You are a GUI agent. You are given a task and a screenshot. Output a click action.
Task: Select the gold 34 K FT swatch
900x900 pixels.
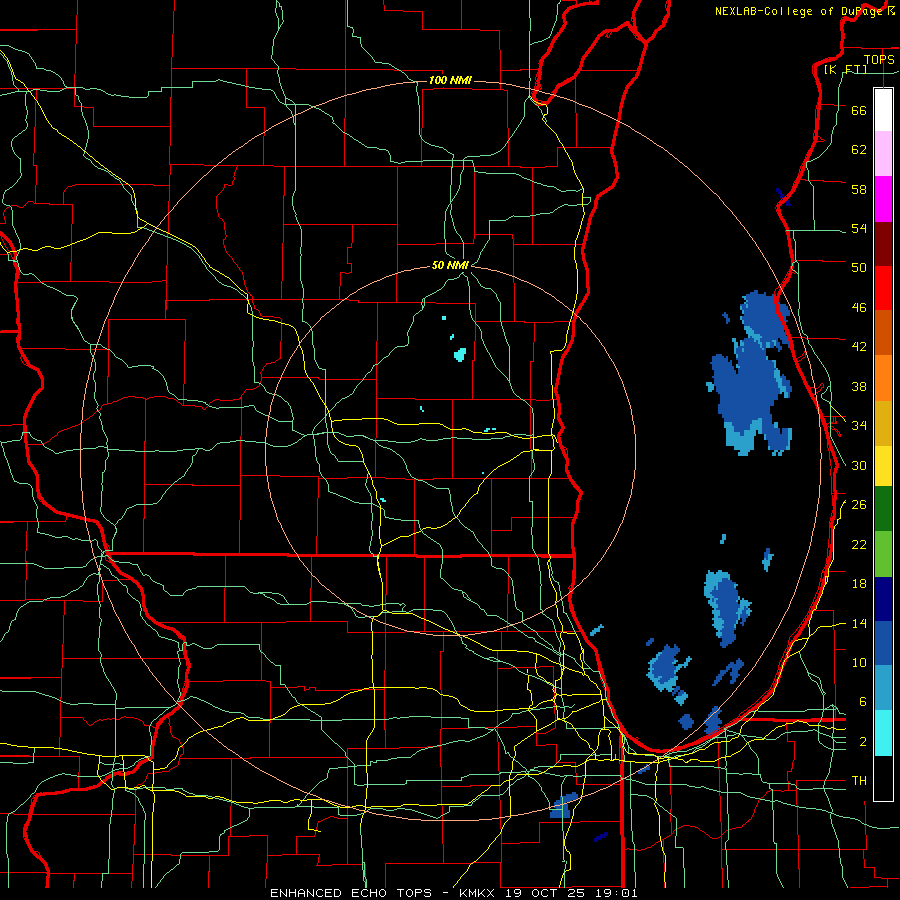883,423
